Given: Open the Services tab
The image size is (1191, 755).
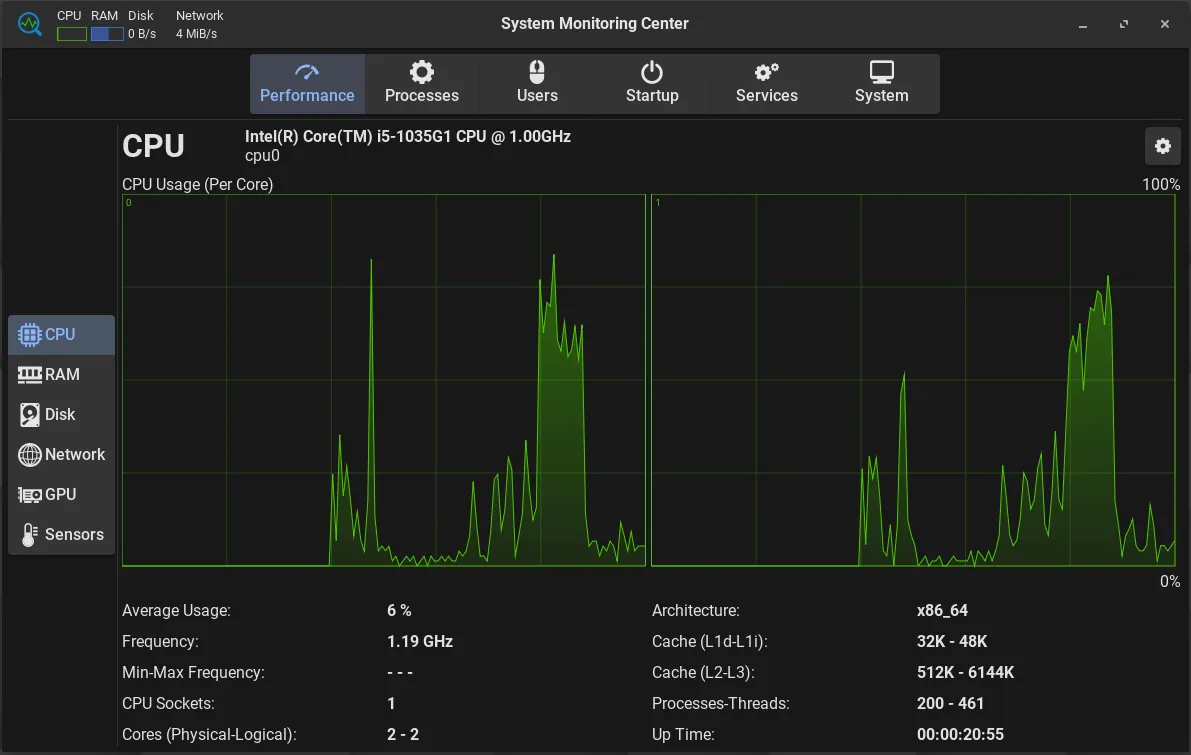Looking at the screenshot, I should click(x=767, y=84).
